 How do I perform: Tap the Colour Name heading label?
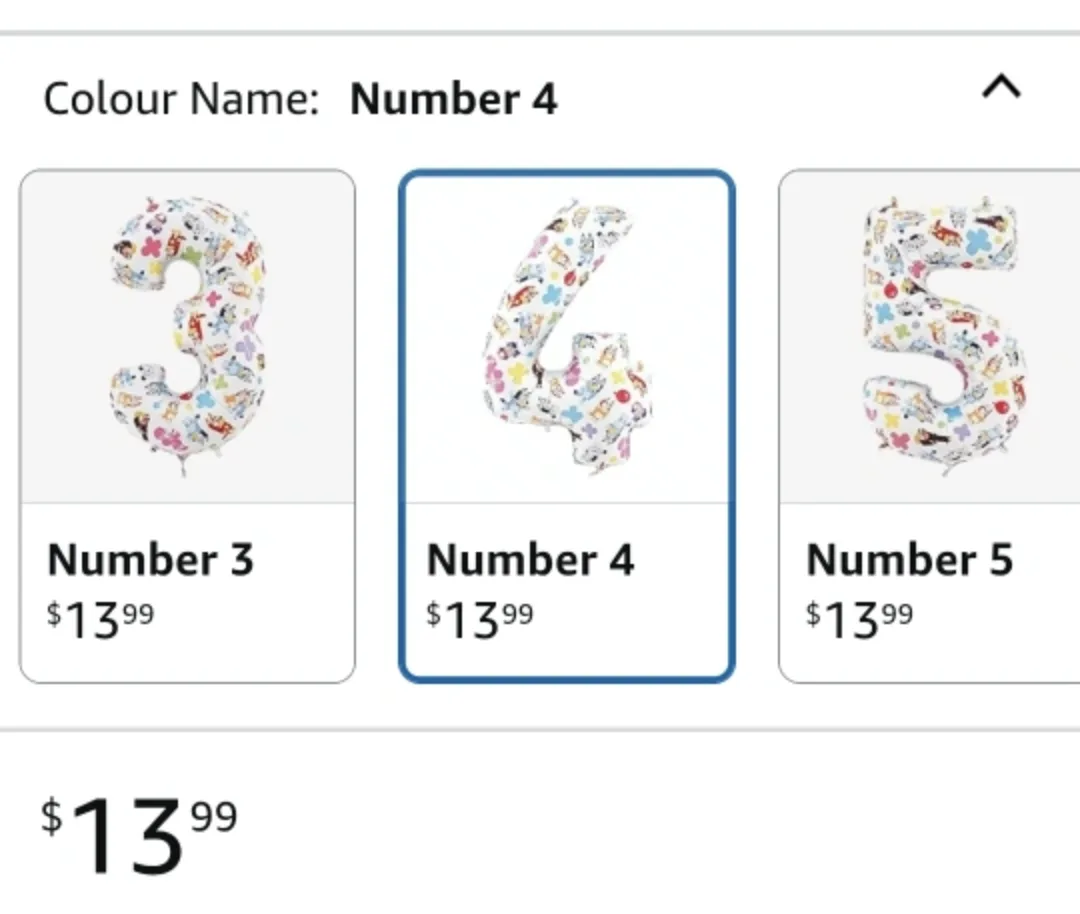point(181,99)
